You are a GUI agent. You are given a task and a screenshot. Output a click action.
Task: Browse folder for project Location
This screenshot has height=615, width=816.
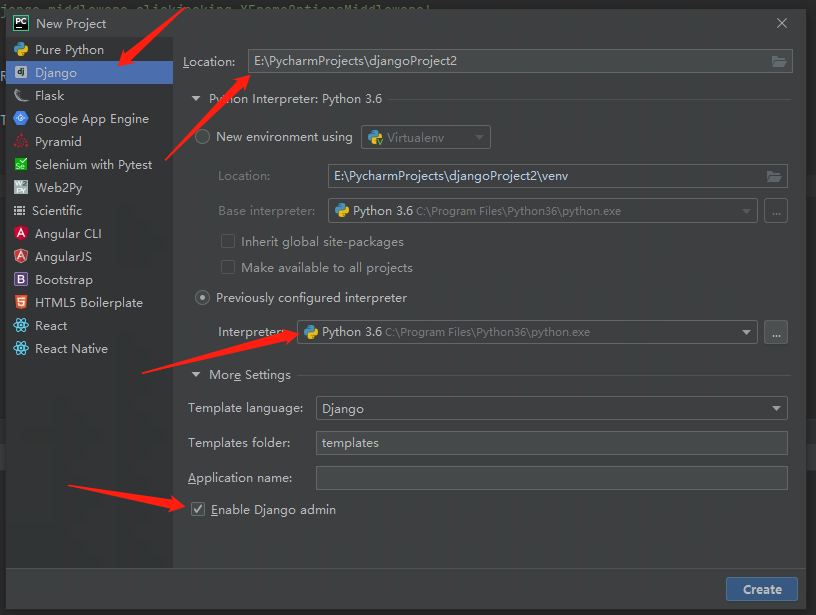point(779,61)
